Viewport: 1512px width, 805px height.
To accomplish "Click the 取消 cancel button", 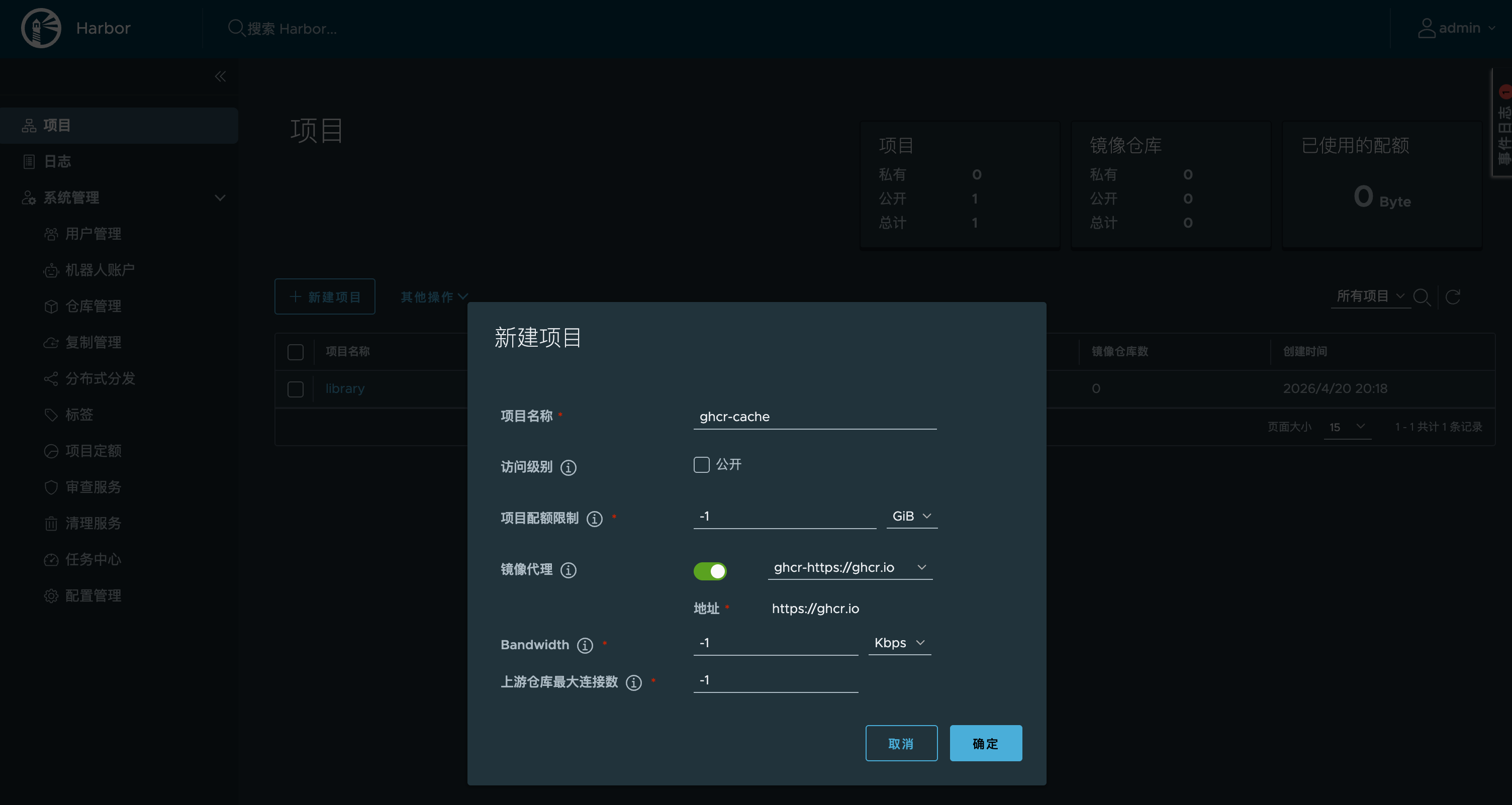I will [901, 743].
